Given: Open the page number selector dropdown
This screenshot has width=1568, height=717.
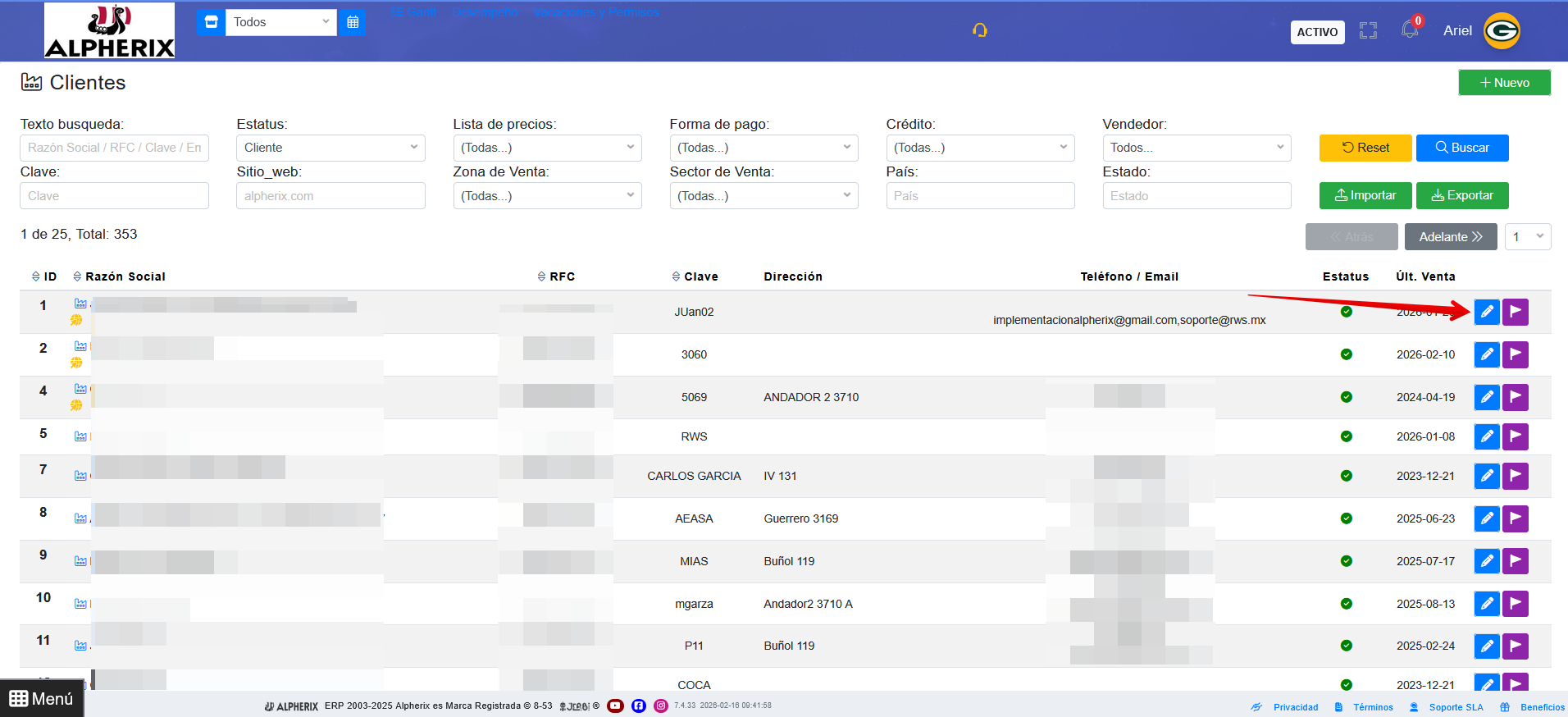Looking at the screenshot, I should coord(1528,237).
